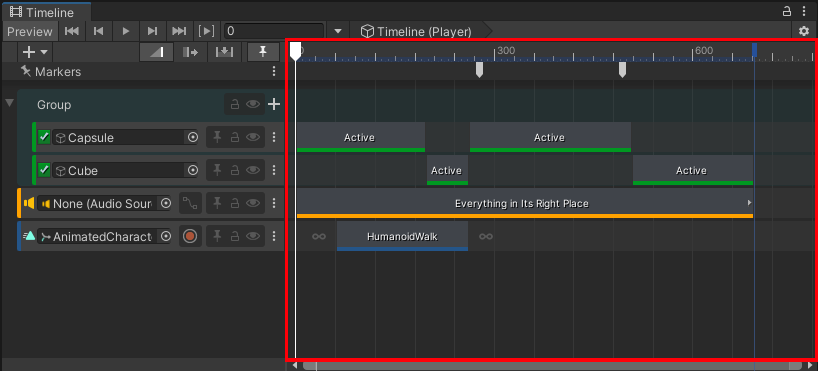Start recording on the AnimatedCharacter track
818x371 pixels.
point(190,236)
